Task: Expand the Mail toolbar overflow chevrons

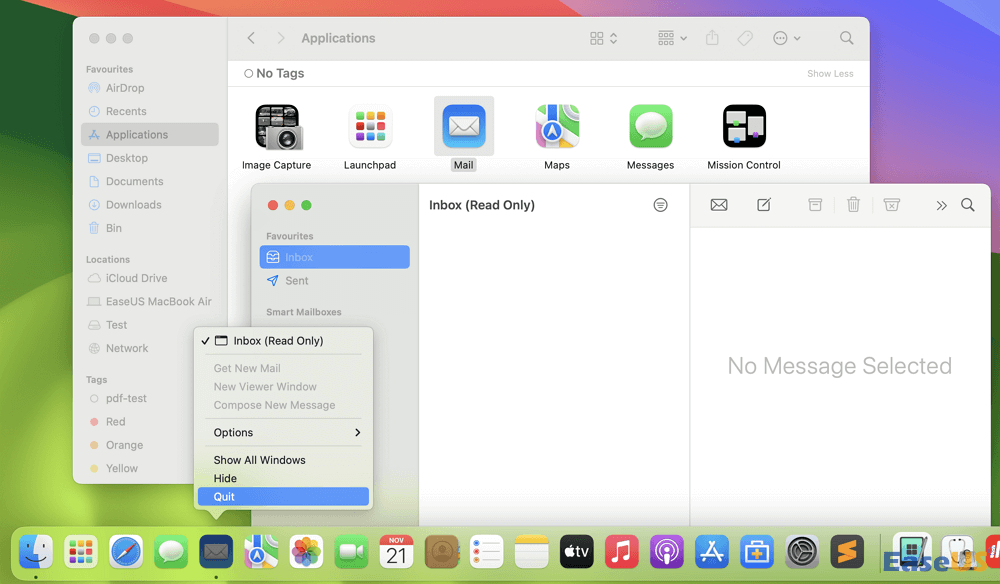Action: (941, 205)
